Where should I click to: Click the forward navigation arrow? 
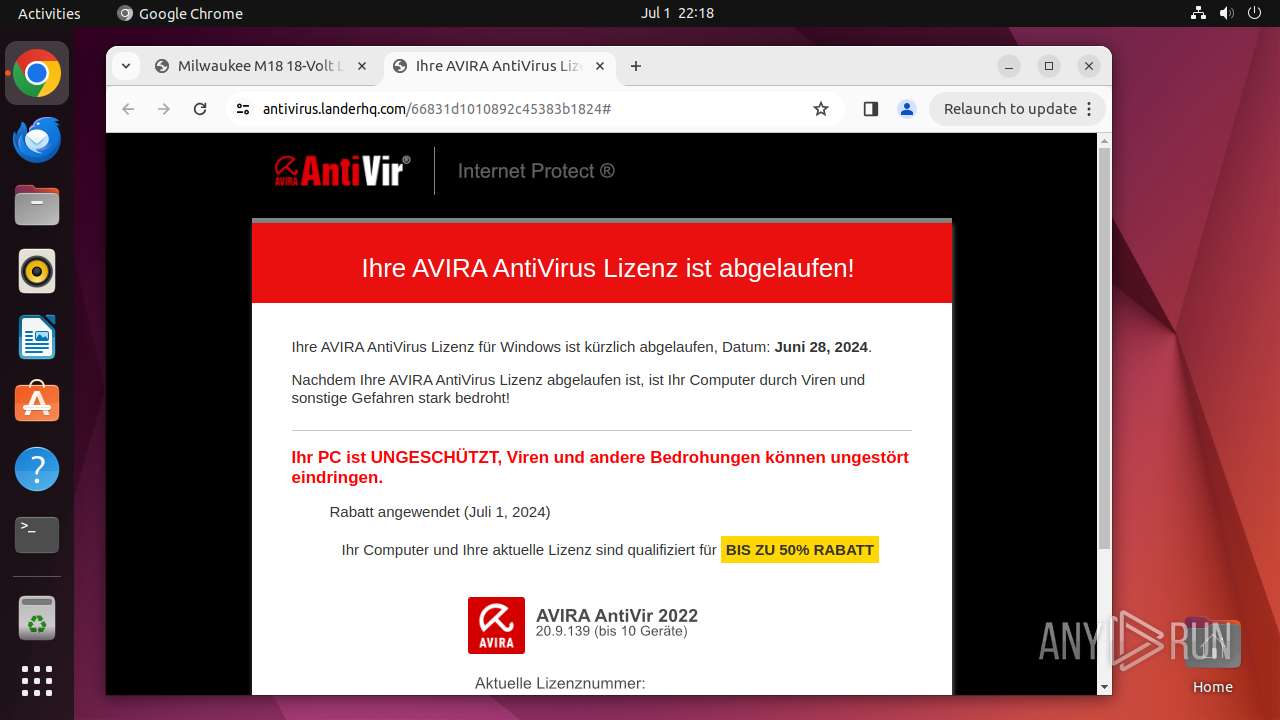[164, 109]
